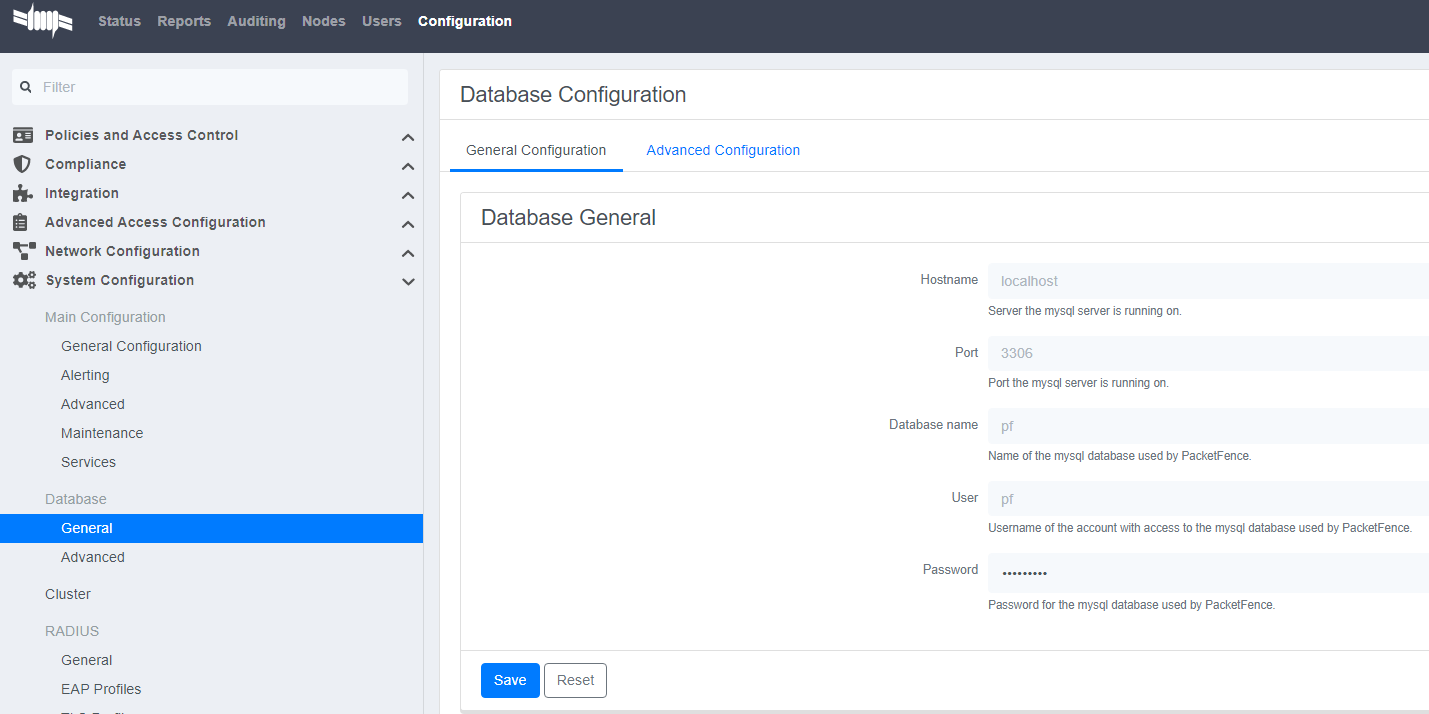The height and width of the screenshot is (714, 1429).
Task: Open the Nodes page in top navigation
Action: pyautogui.click(x=323, y=21)
